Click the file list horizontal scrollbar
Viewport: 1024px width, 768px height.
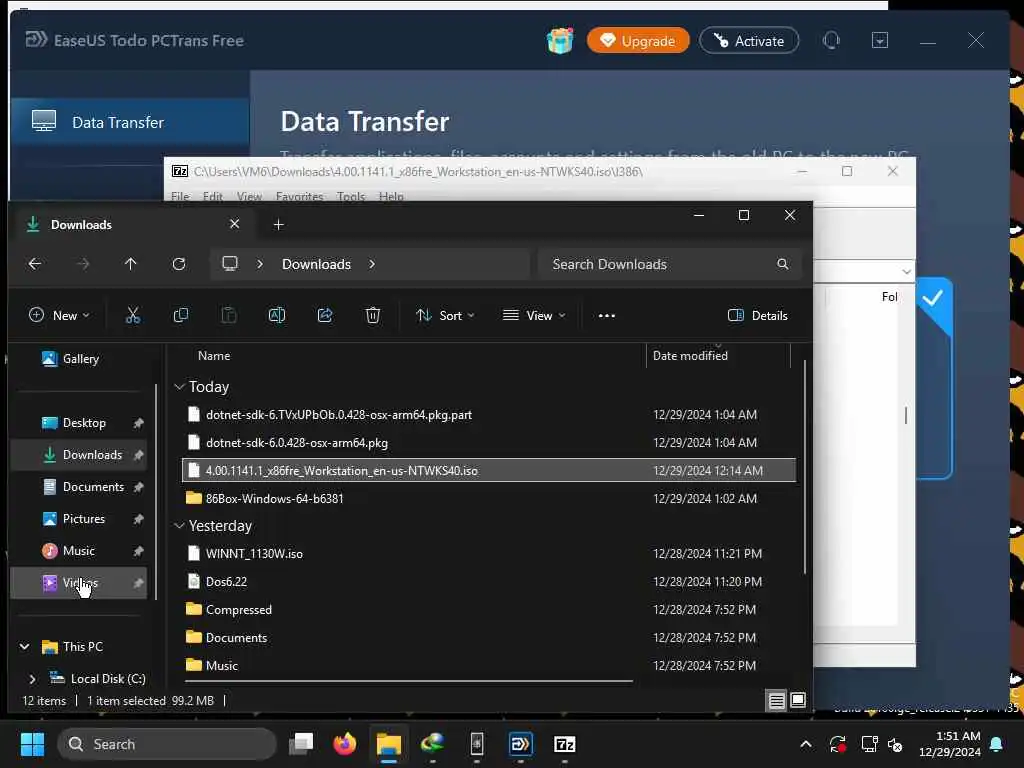(409, 681)
